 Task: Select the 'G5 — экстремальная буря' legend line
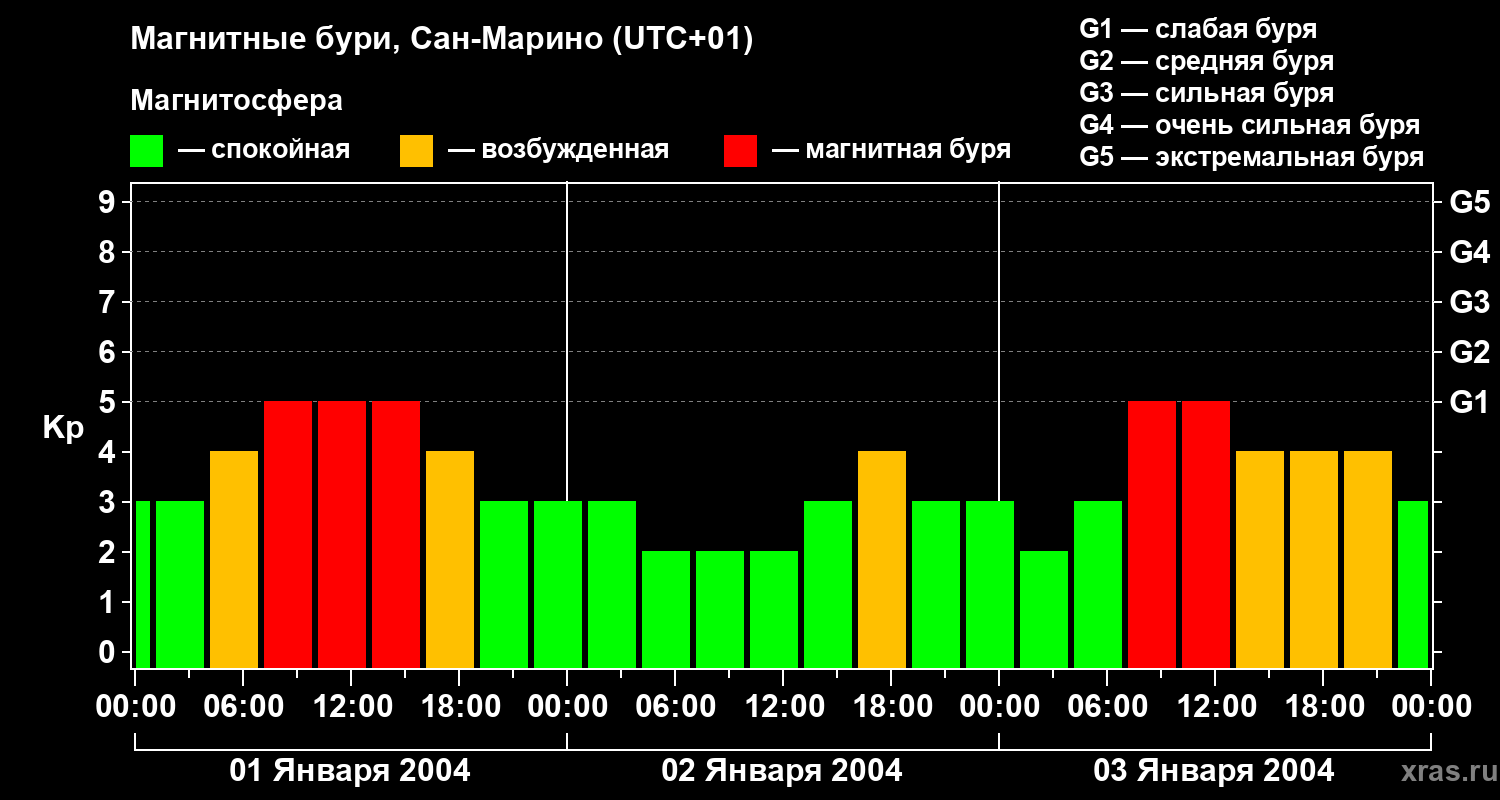click(1252, 157)
